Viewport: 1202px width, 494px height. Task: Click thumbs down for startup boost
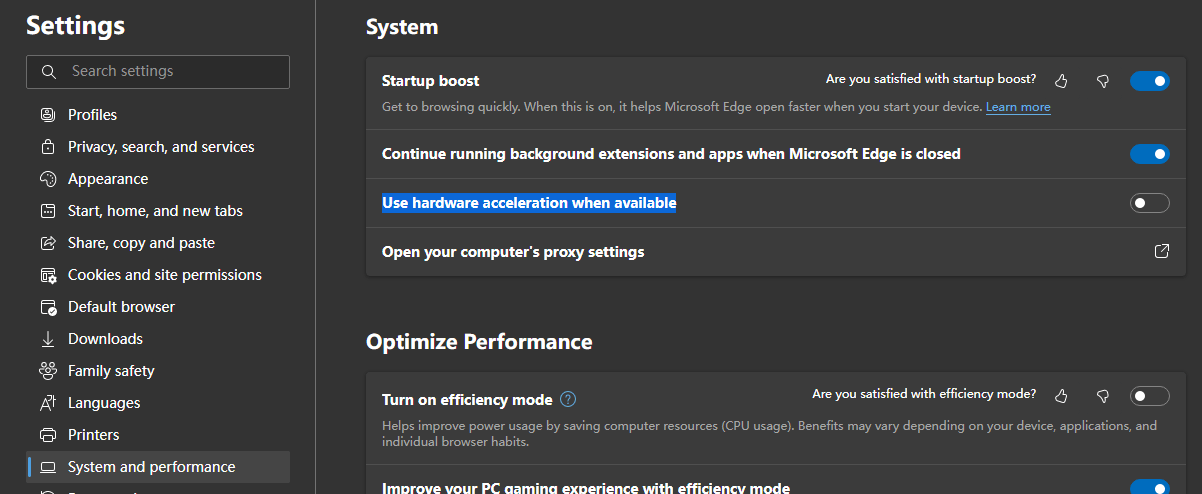tap(1103, 81)
